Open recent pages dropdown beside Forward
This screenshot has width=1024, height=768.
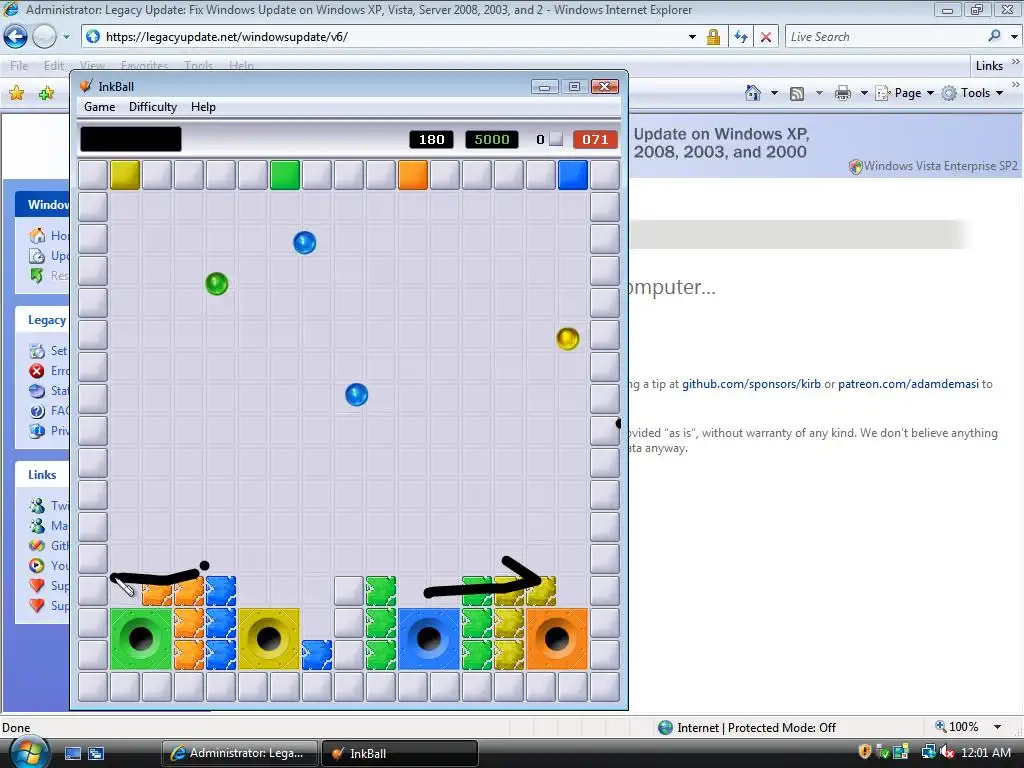coord(66,37)
